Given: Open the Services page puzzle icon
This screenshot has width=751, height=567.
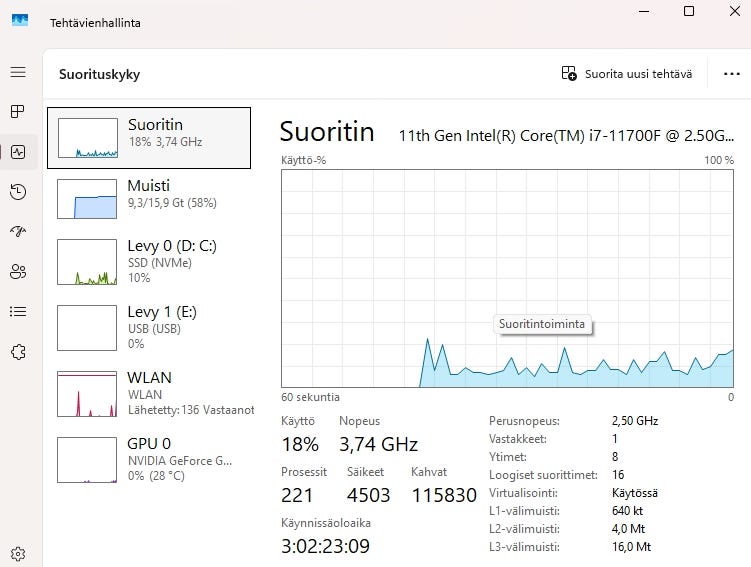Looking at the screenshot, I should (17, 351).
